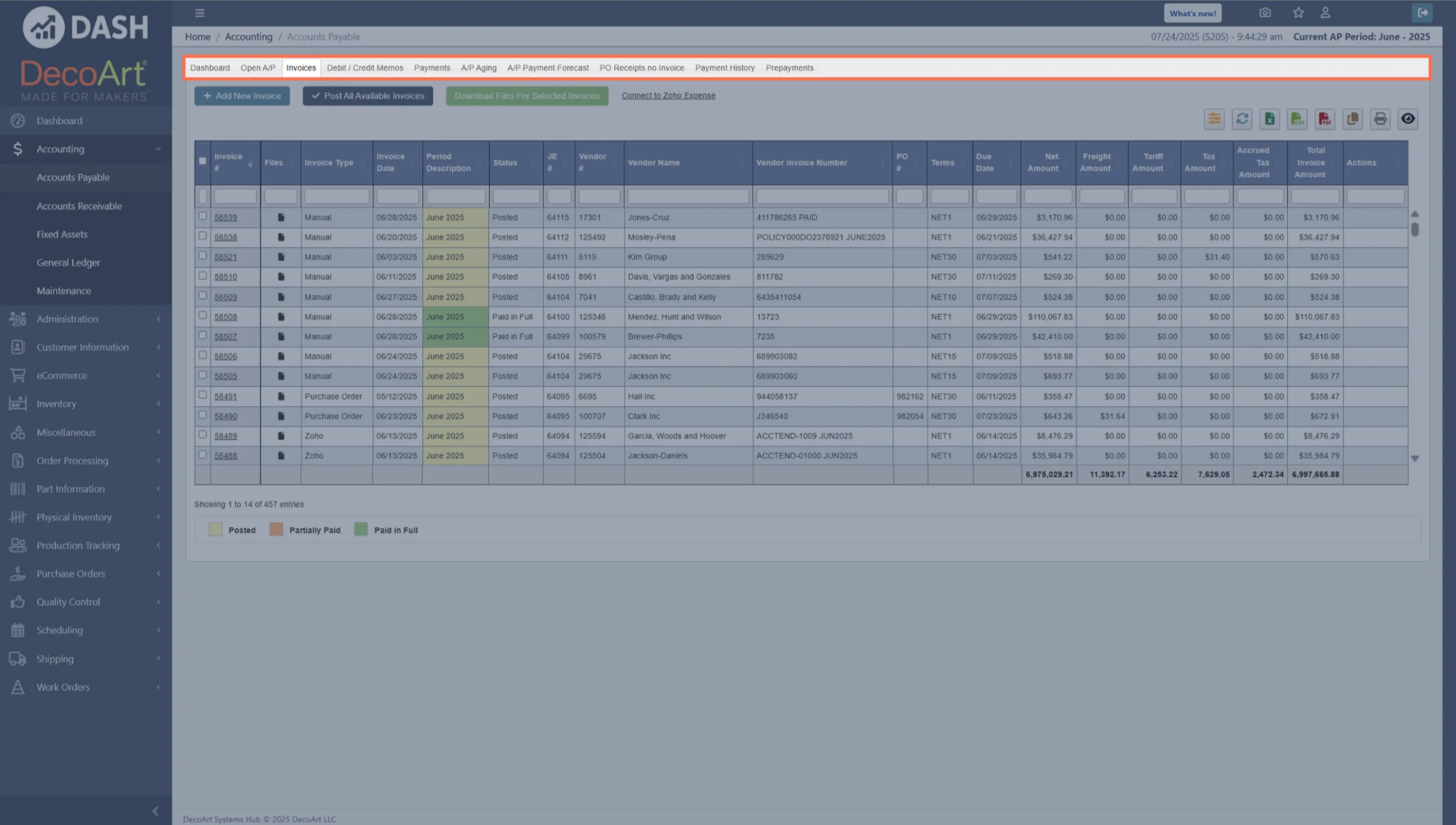
Task: Check the checkbox for invoice 58508
Action: click(x=202, y=314)
